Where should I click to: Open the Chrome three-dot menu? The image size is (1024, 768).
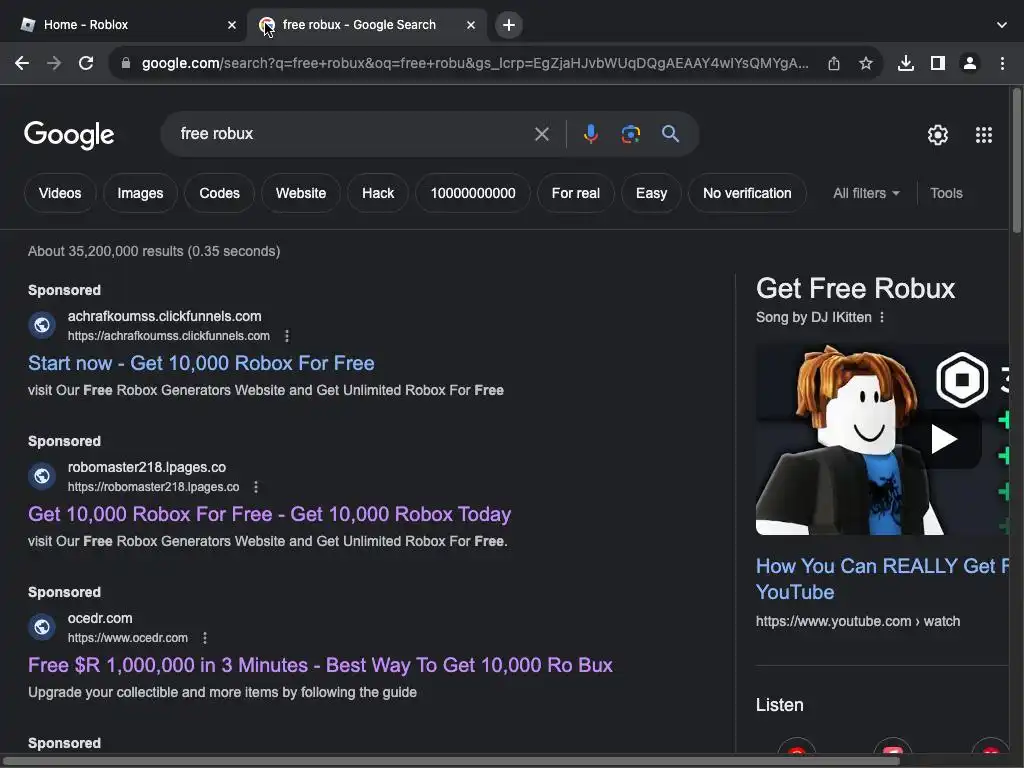click(1002, 63)
